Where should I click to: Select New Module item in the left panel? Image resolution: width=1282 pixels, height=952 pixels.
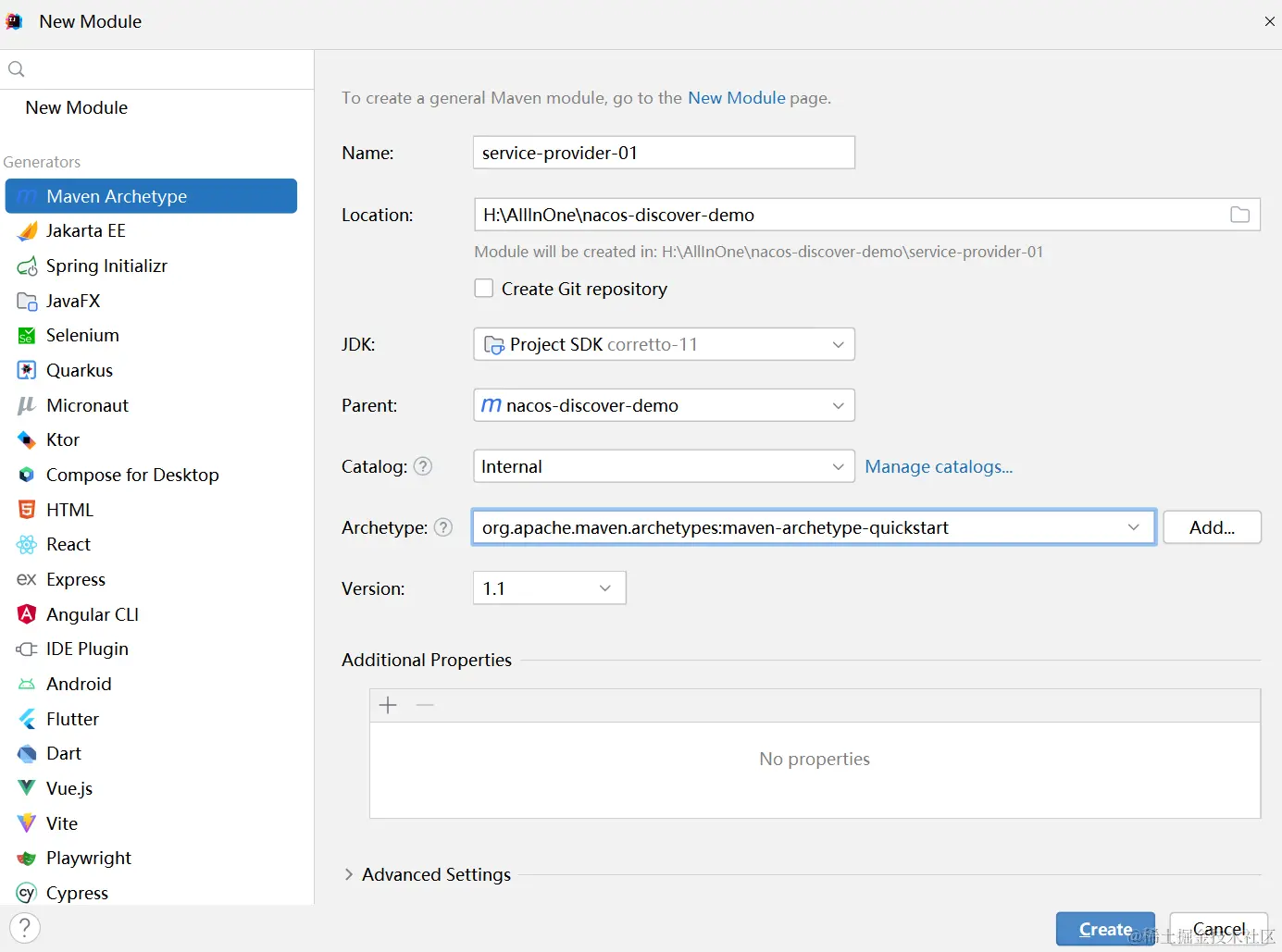pos(77,107)
